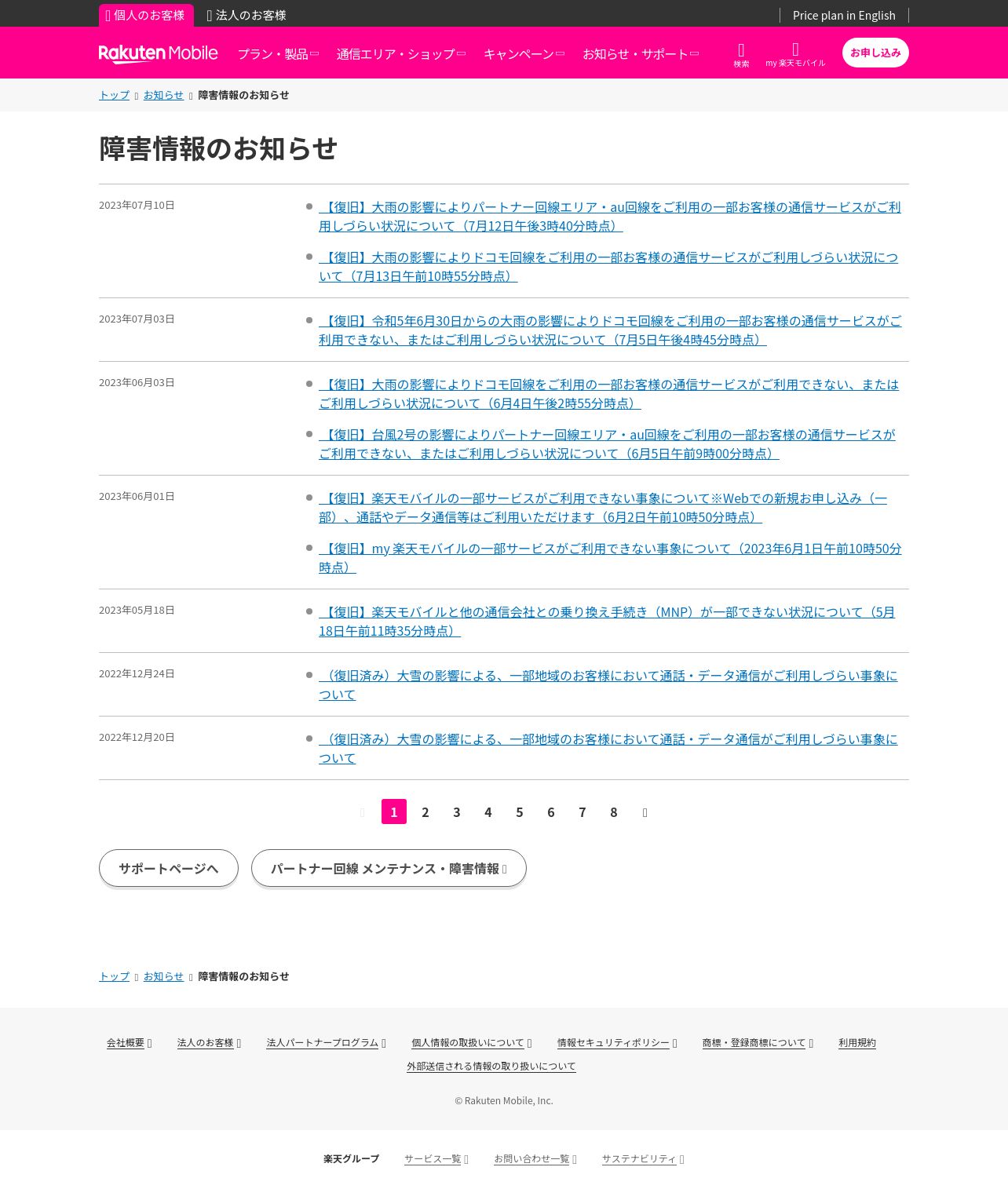The height and width of the screenshot is (1178, 1008).
Task: Open 法人パートナープログラム footer link
Action: [x=323, y=1043]
